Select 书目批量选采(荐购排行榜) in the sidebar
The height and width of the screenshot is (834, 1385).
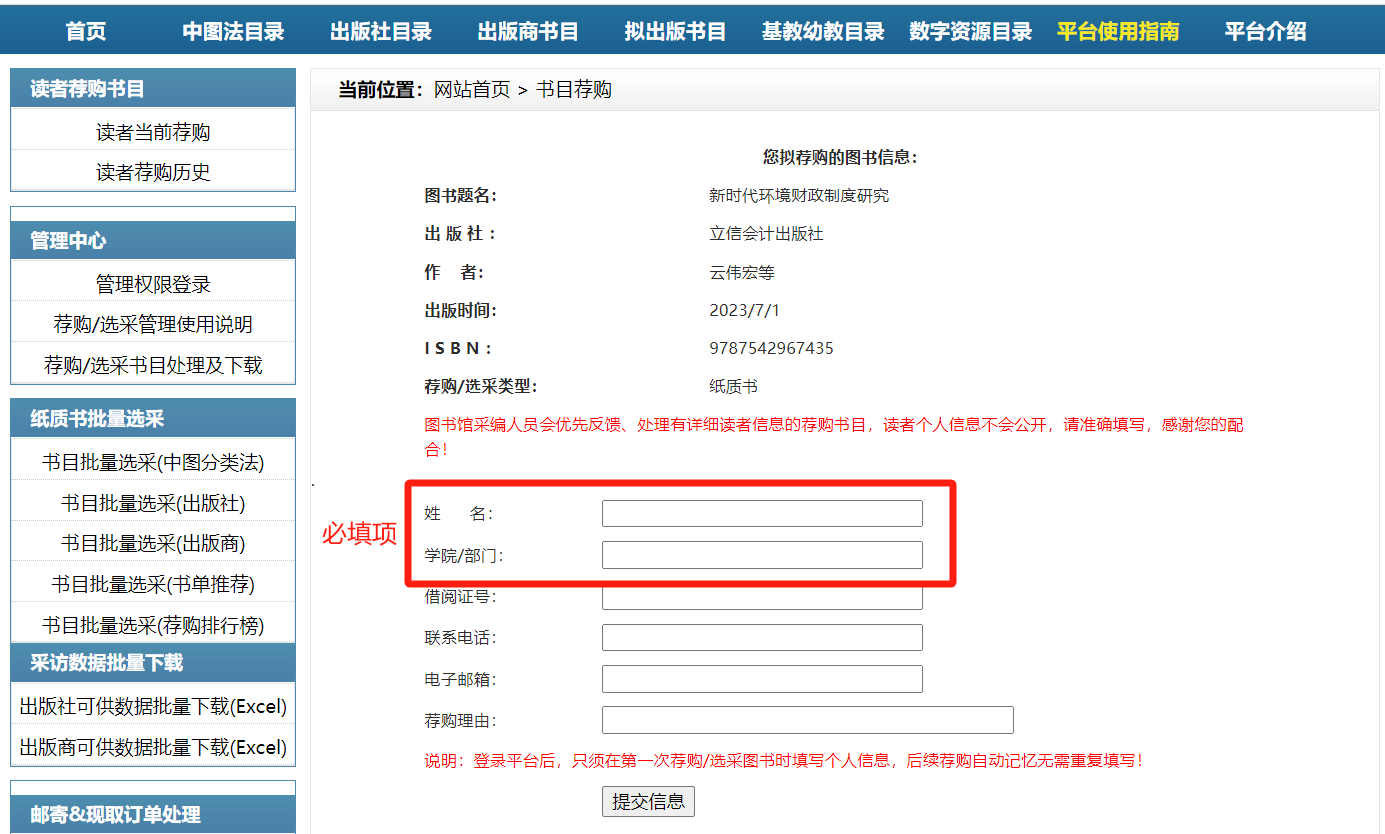[153, 625]
